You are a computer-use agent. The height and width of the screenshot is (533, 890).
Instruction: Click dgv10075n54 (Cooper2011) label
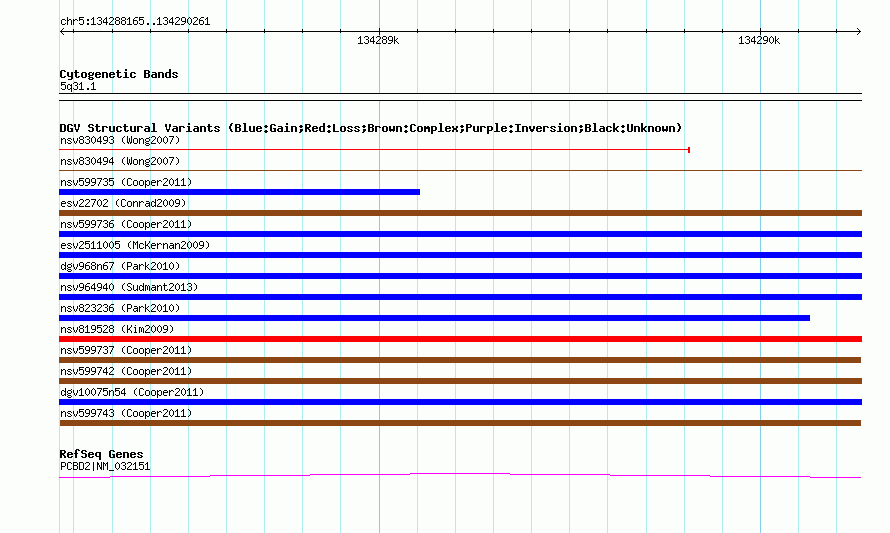(x=132, y=392)
